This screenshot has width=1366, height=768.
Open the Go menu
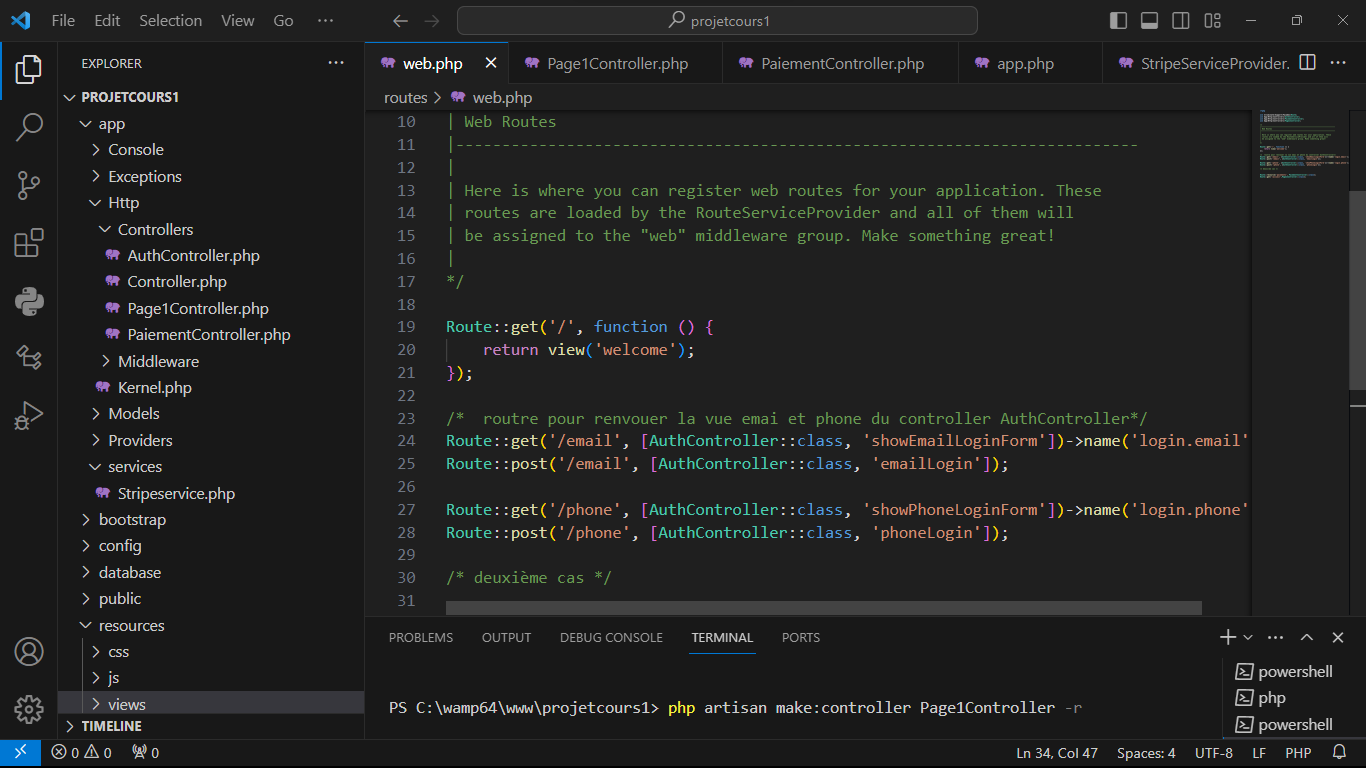(x=284, y=21)
